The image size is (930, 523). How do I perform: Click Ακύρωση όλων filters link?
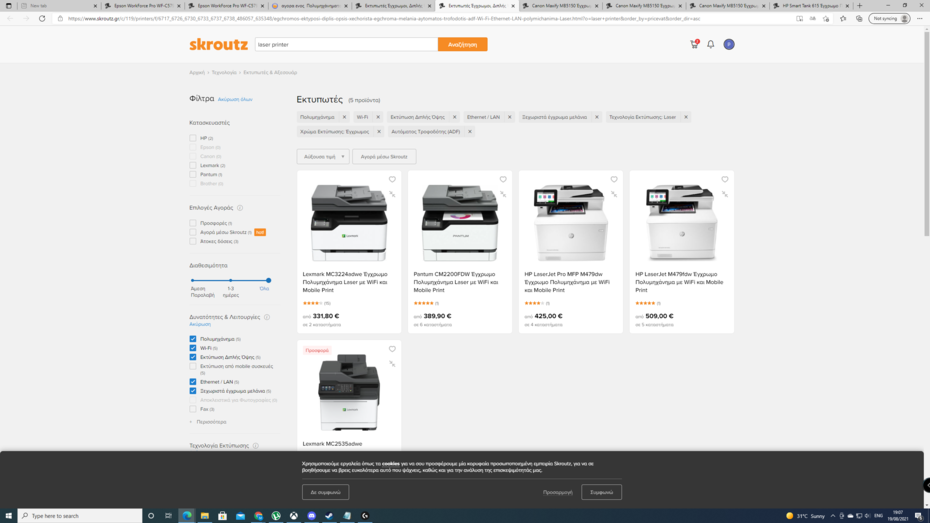click(x=235, y=100)
